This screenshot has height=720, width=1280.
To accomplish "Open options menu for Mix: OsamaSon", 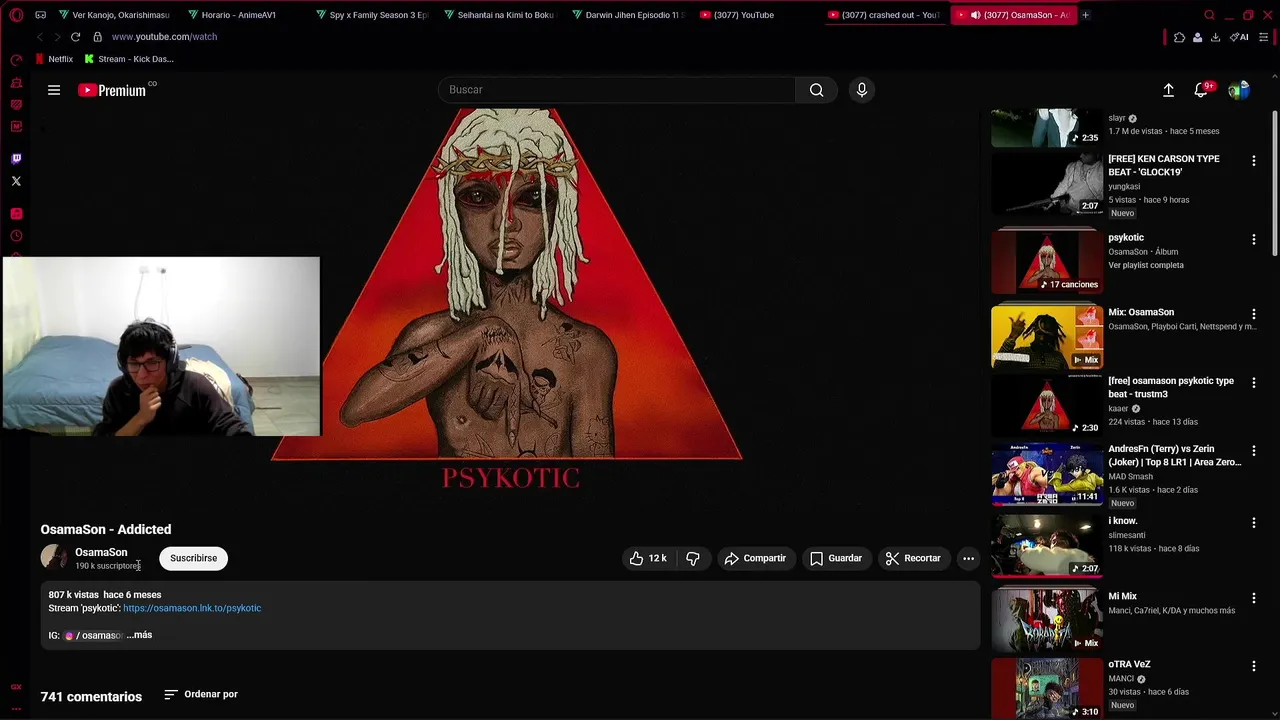I will click(x=1253, y=314).
